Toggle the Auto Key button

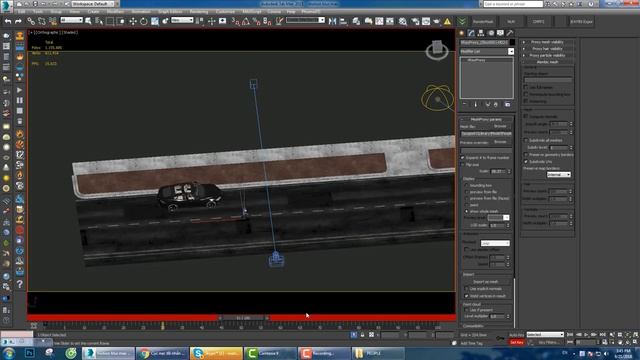tap(517, 335)
